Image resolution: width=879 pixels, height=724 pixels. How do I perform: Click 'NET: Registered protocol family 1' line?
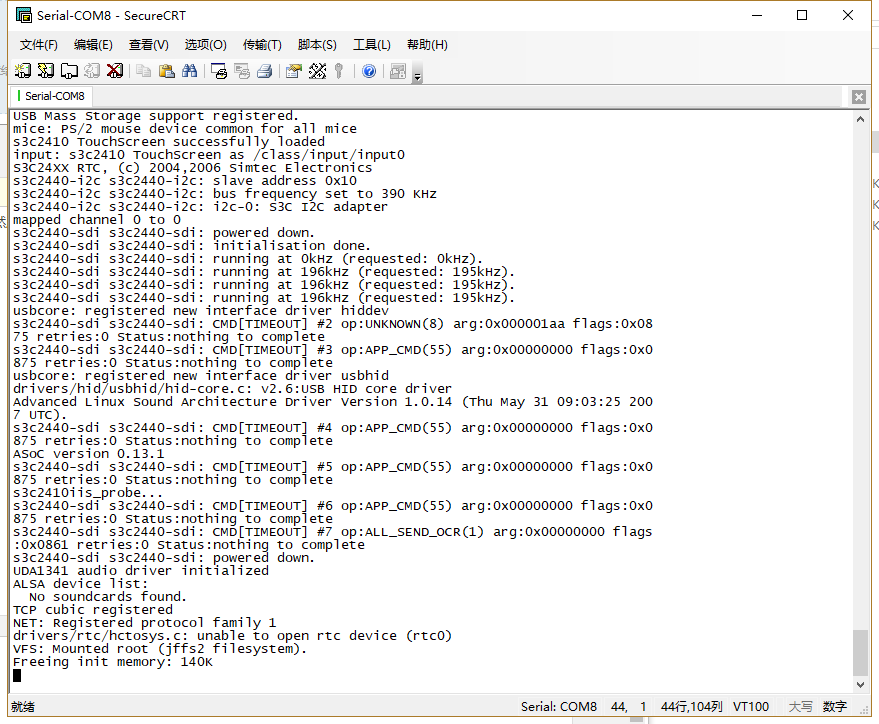tap(144, 623)
